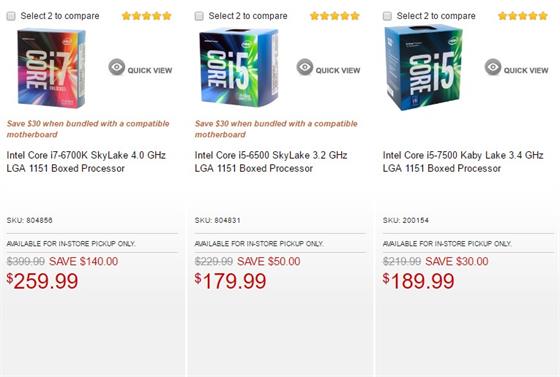The width and height of the screenshot is (560, 377).
Task: Check star rating of i7-6700K processor
Action: (x=147, y=16)
